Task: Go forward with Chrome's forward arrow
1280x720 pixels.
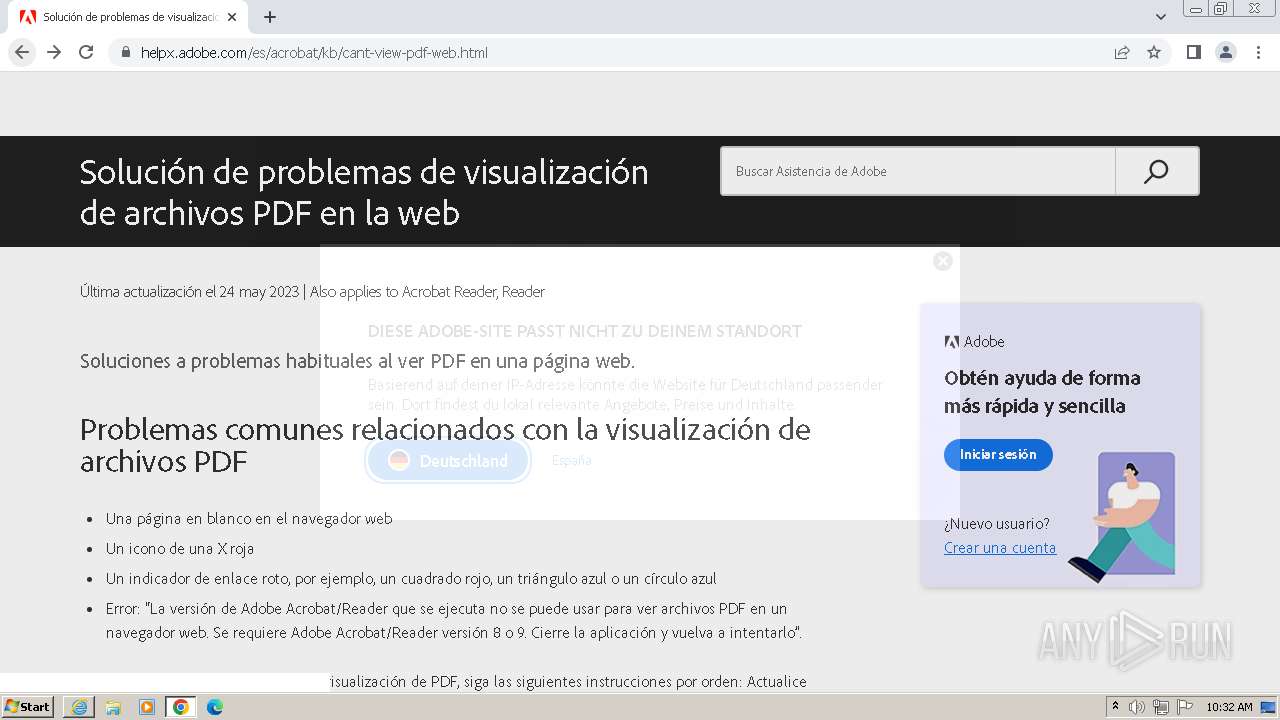Action: [x=54, y=52]
